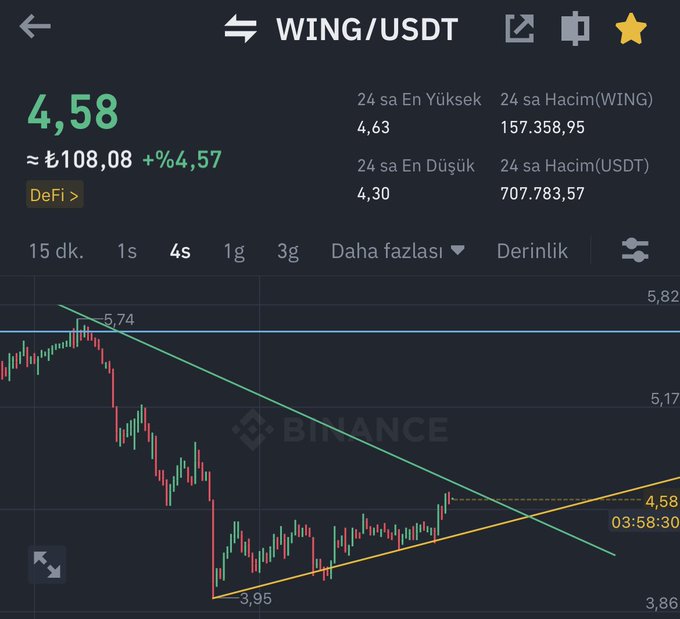Tap the USDT volume 707.783,57
Screen dimensions: 680x619
pyautogui.click(x=543, y=193)
